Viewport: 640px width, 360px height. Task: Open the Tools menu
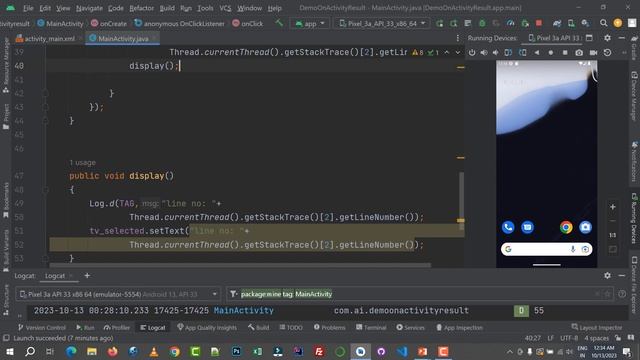205,8
